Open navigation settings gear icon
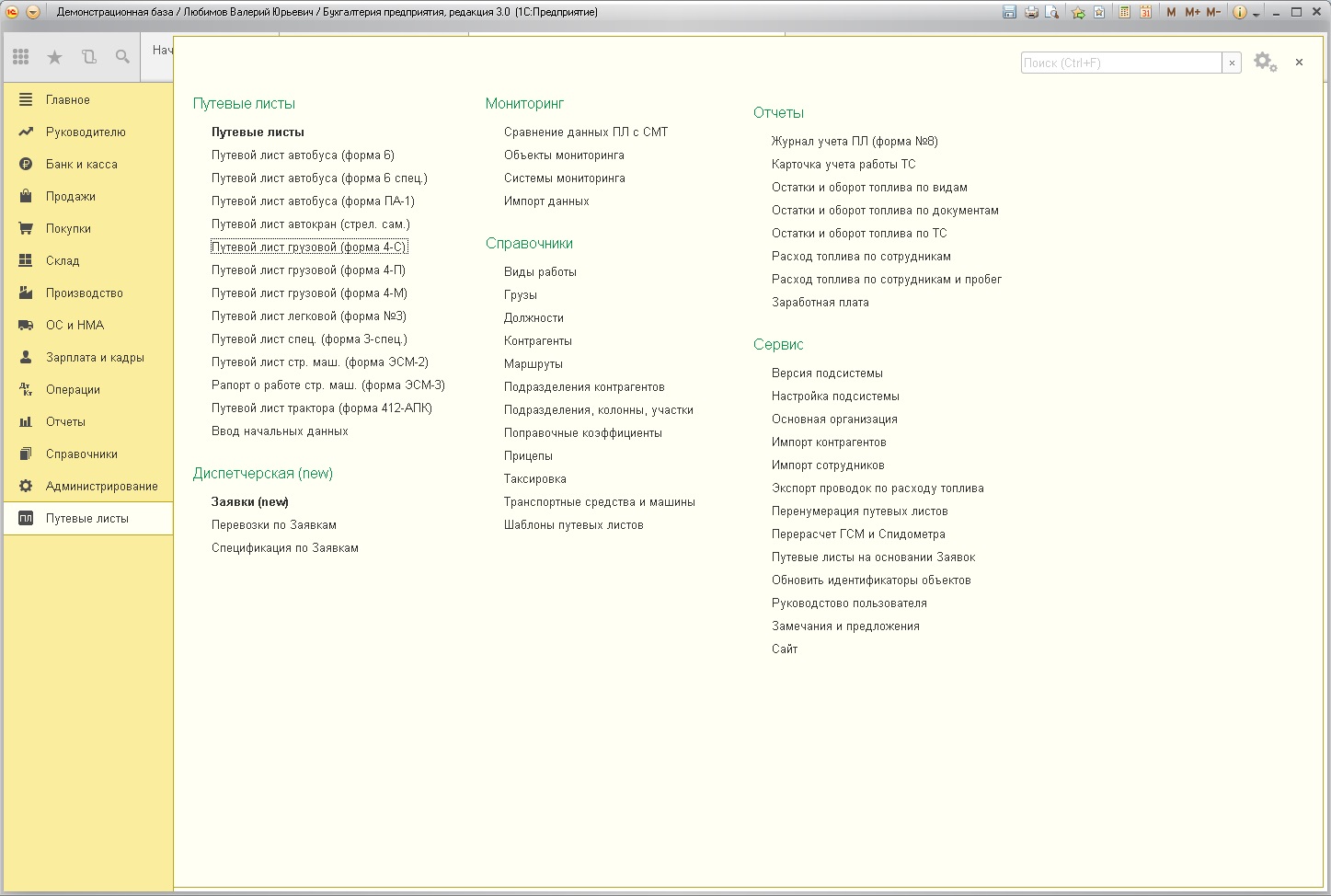Screen dimensions: 1331x896 tap(1265, 63)
